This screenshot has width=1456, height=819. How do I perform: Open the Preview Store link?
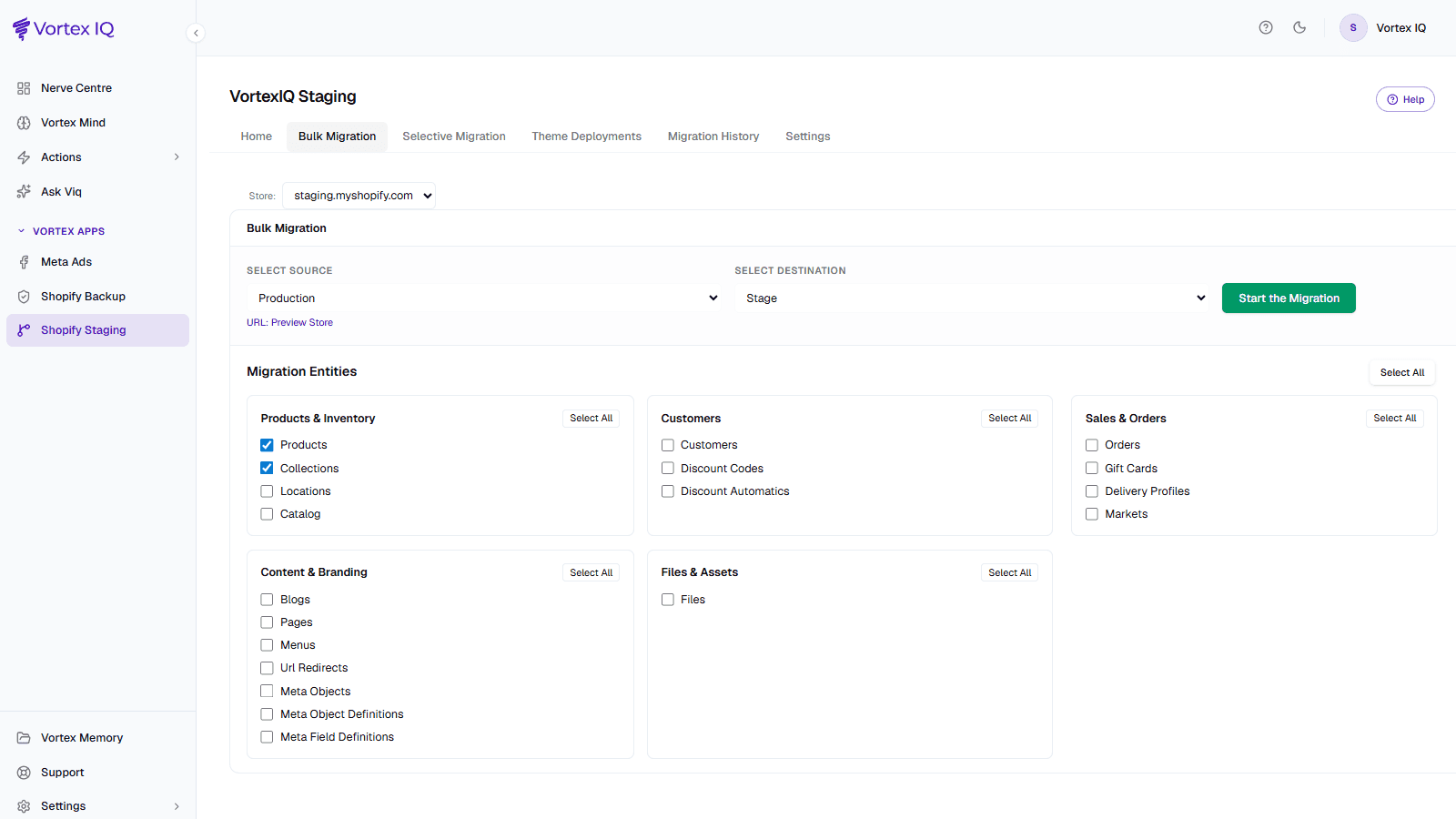coord(302,322)
